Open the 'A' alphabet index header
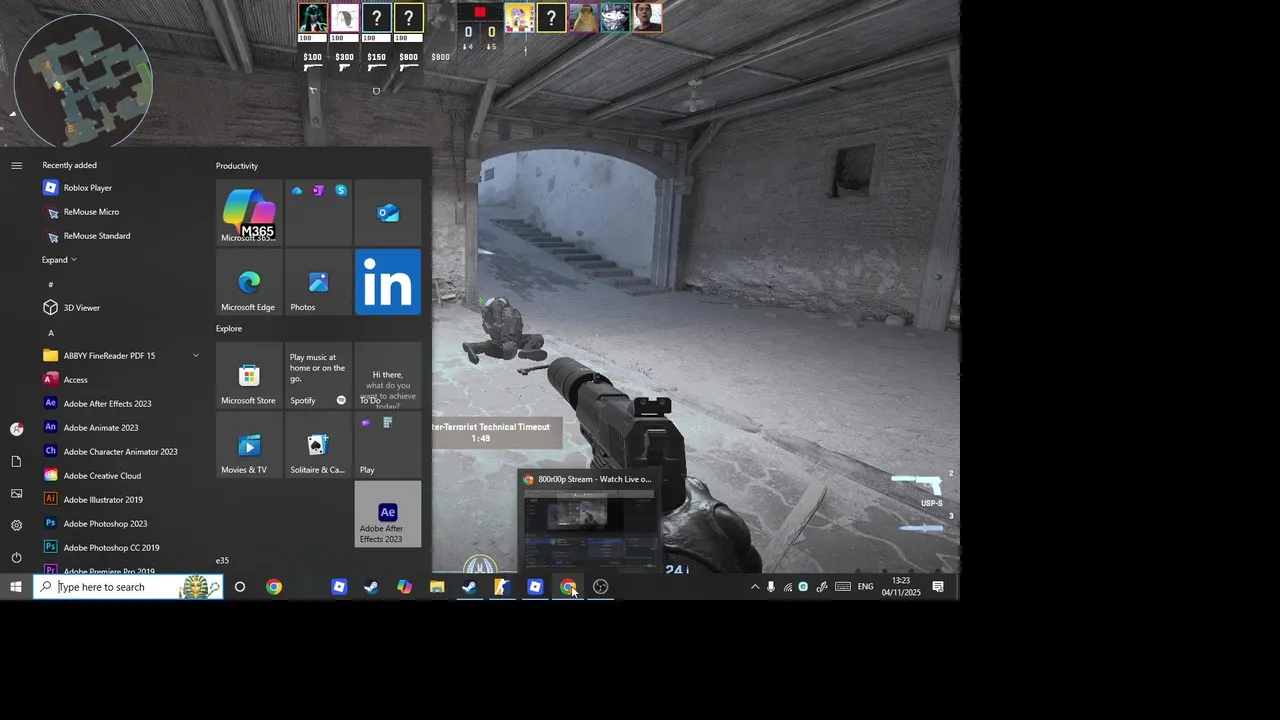1280x720 pixels. point(51,333)
